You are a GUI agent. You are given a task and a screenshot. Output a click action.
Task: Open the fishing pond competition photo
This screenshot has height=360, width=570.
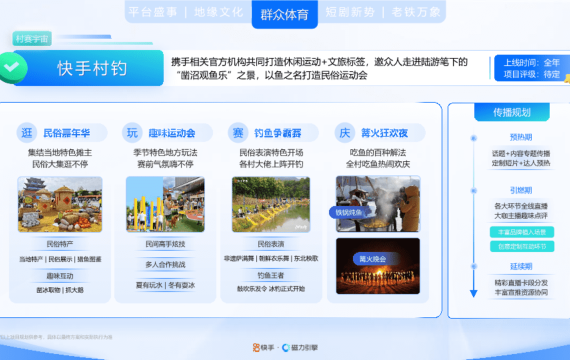coord(271,204)
